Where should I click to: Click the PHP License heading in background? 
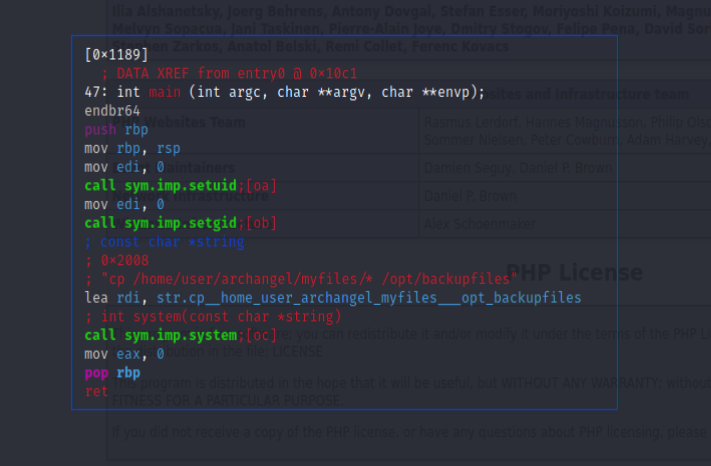coord(574,272)
